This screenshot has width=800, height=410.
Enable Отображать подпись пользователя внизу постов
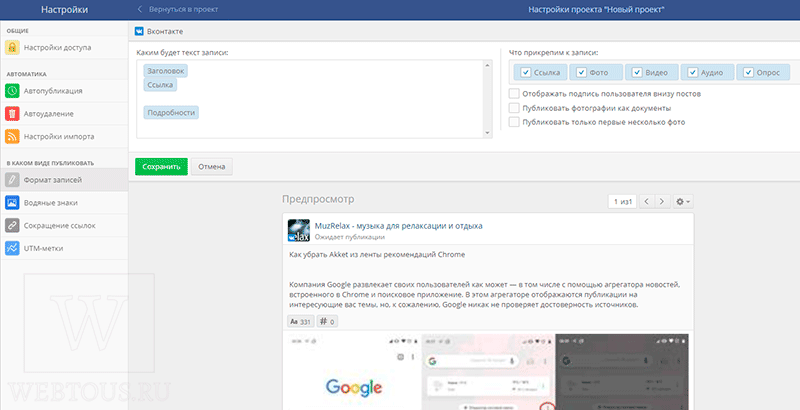point(514,94)
